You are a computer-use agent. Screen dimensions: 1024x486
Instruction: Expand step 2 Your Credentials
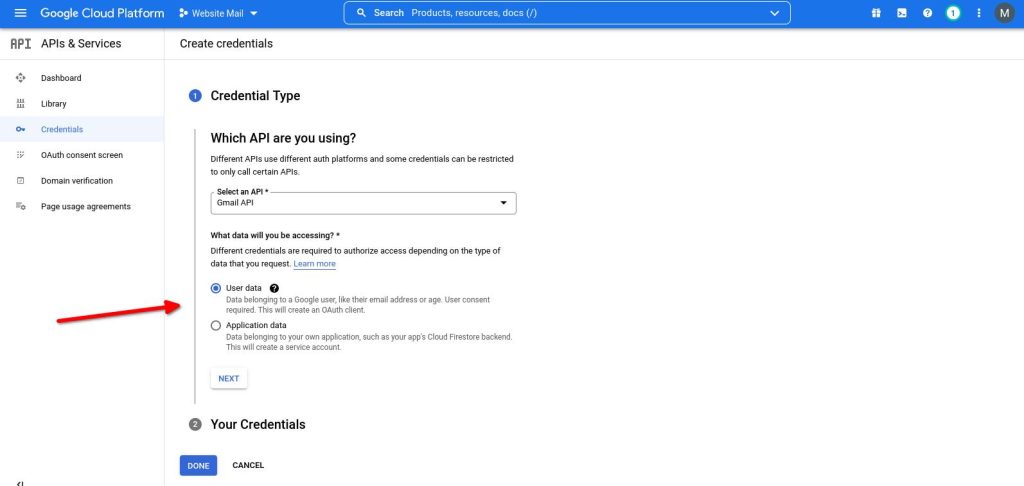pos(258,425)
